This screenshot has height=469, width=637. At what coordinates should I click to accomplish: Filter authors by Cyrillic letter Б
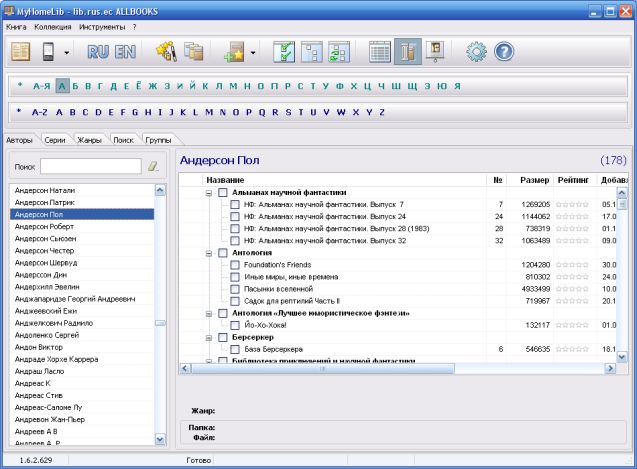click(x=75, y=86)
